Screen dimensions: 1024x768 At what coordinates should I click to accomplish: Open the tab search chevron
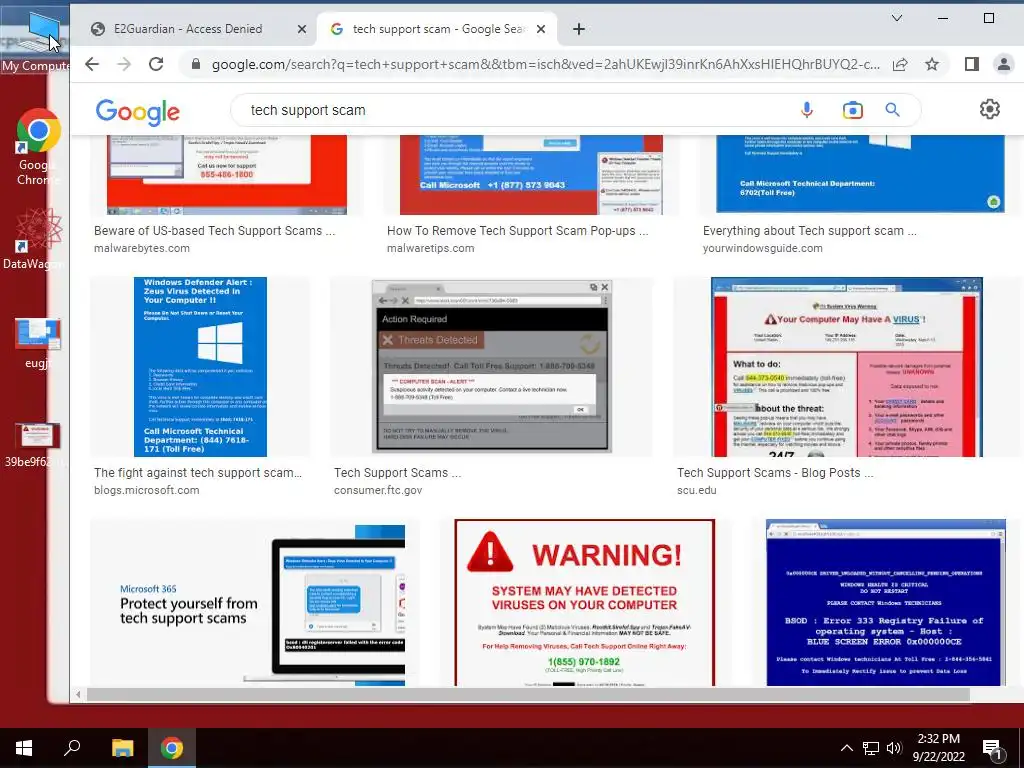coord(897,18)
